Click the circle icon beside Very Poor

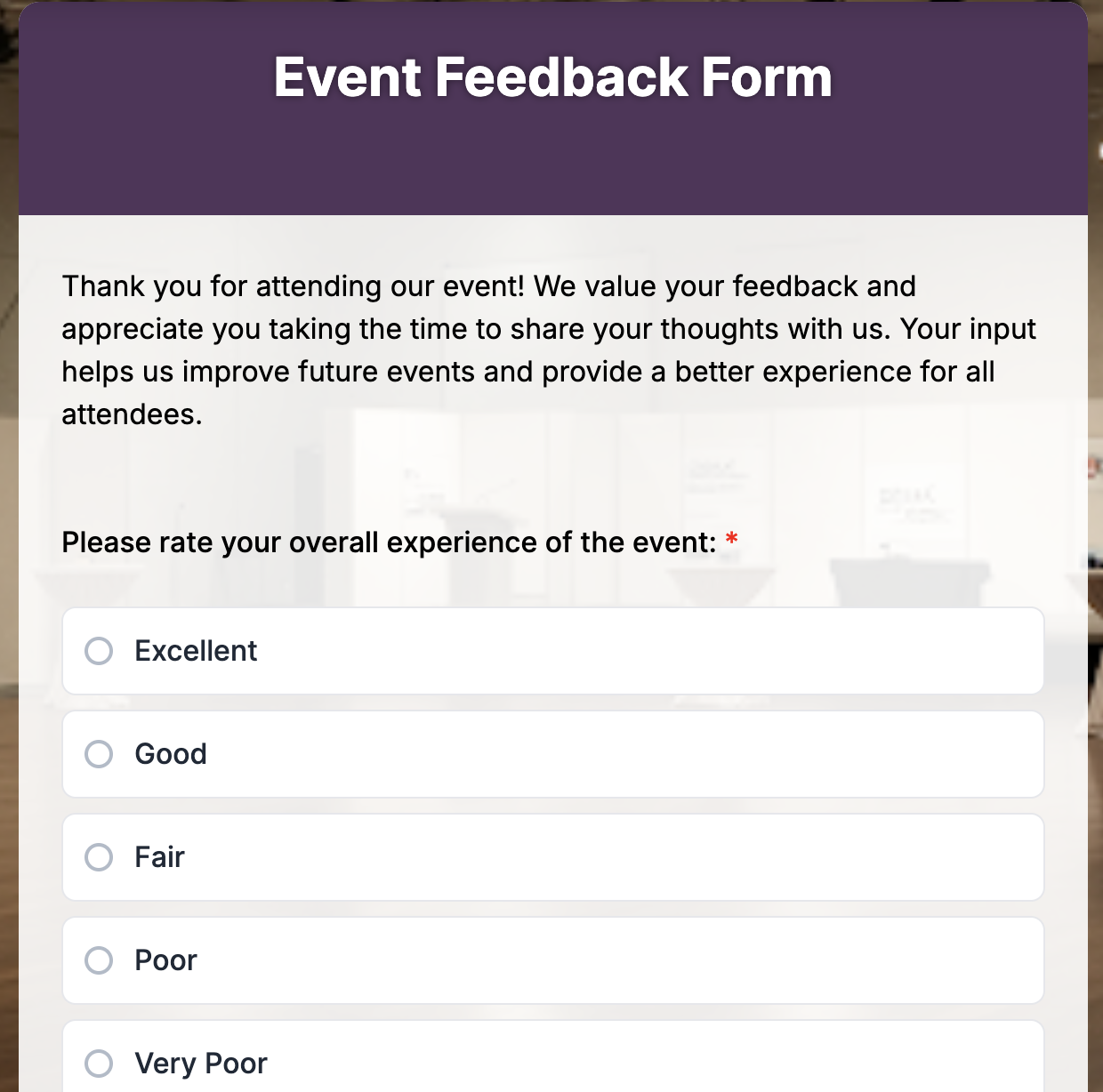pos(101,1064)
